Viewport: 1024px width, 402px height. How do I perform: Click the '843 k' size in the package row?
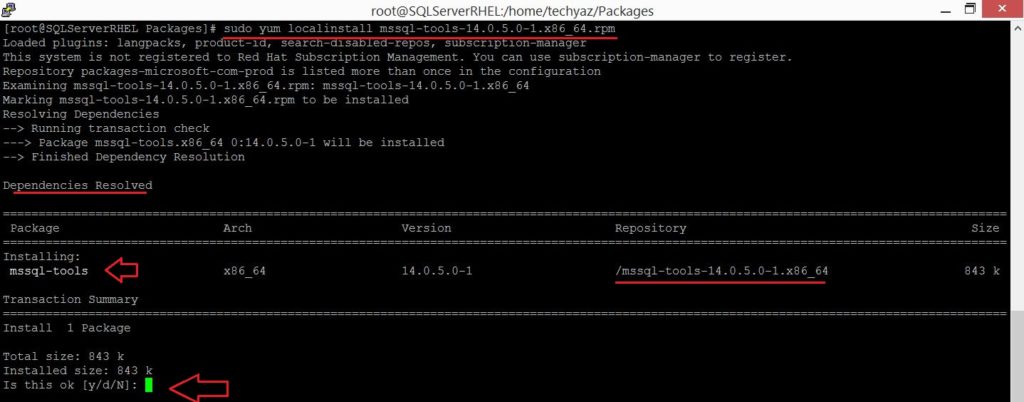[x=982, y=271]
